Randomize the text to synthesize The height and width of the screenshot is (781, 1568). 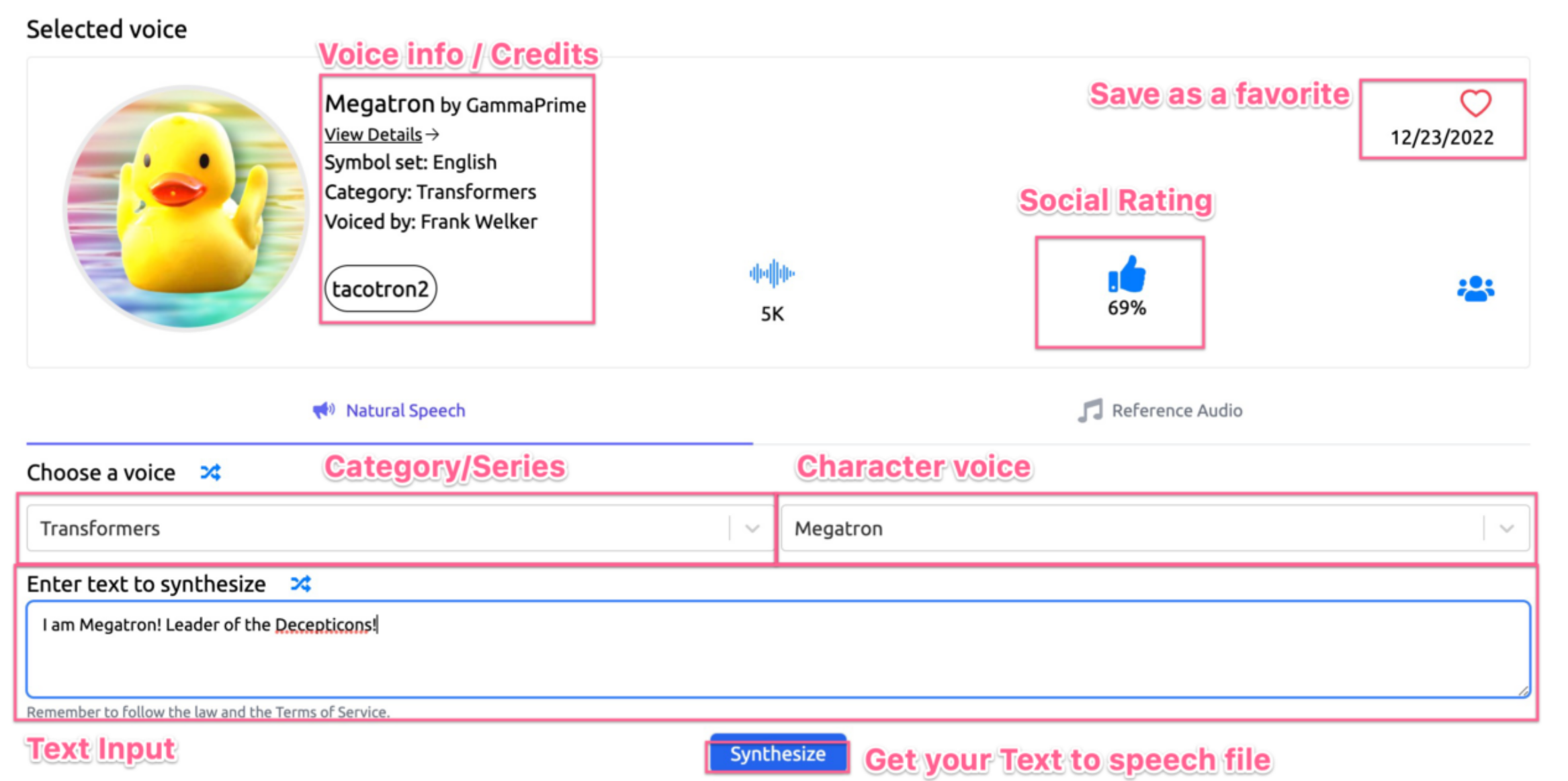(300, 583)
